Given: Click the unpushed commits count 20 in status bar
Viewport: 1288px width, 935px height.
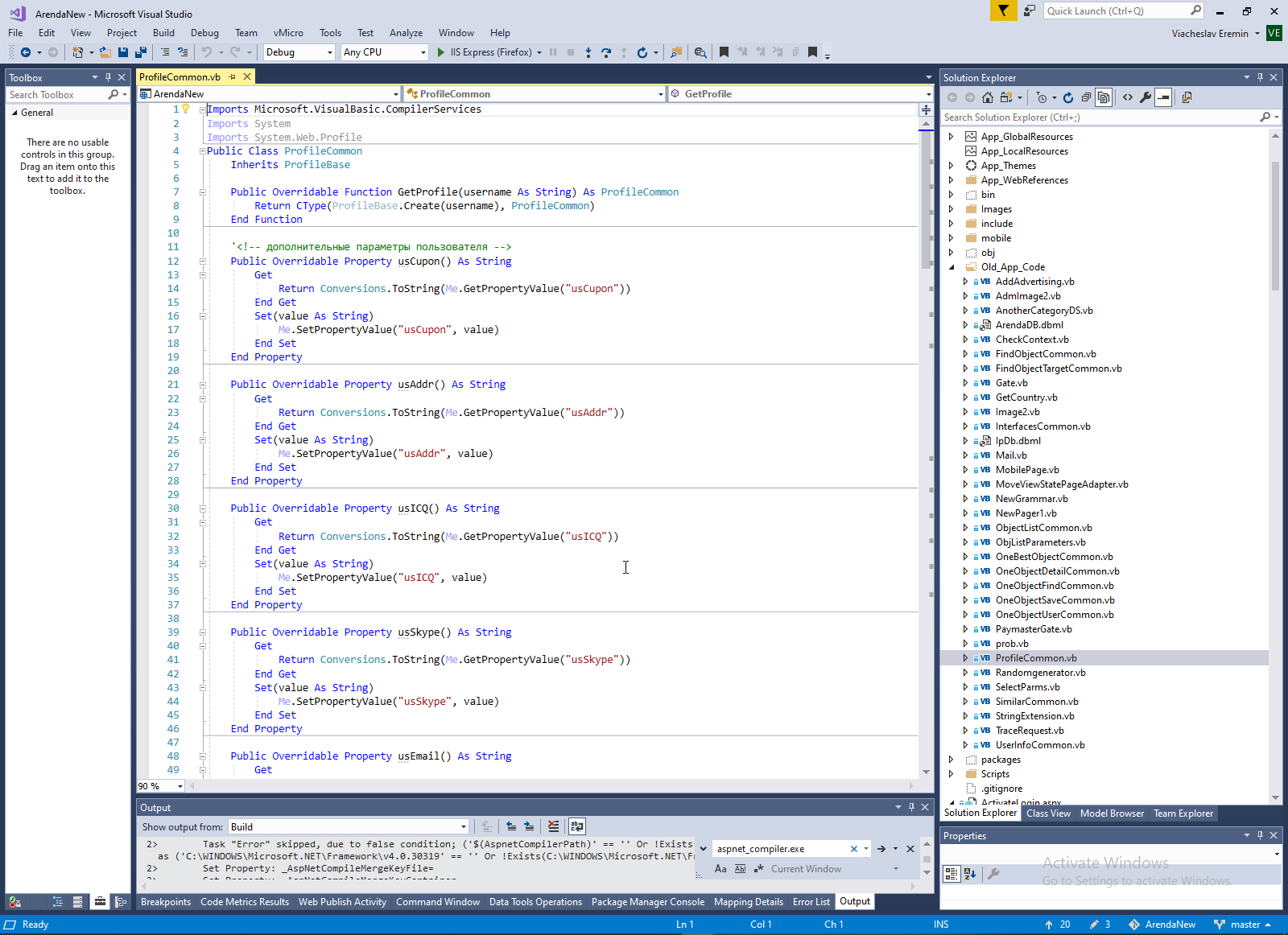Looking at the screenshot, I should click(x=1058, y=925).
